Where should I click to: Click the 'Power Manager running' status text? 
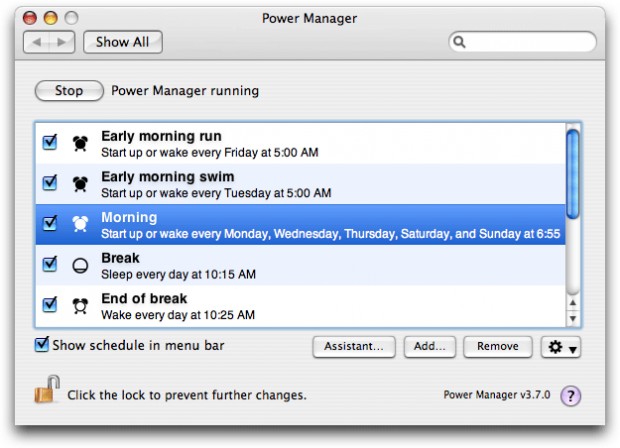tap(185, 91)
